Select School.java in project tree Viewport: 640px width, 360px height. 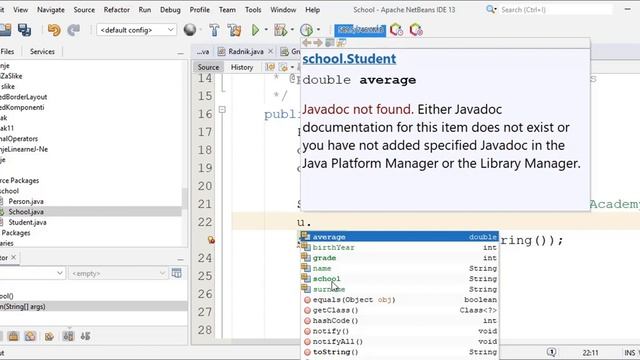coord(26,212)
